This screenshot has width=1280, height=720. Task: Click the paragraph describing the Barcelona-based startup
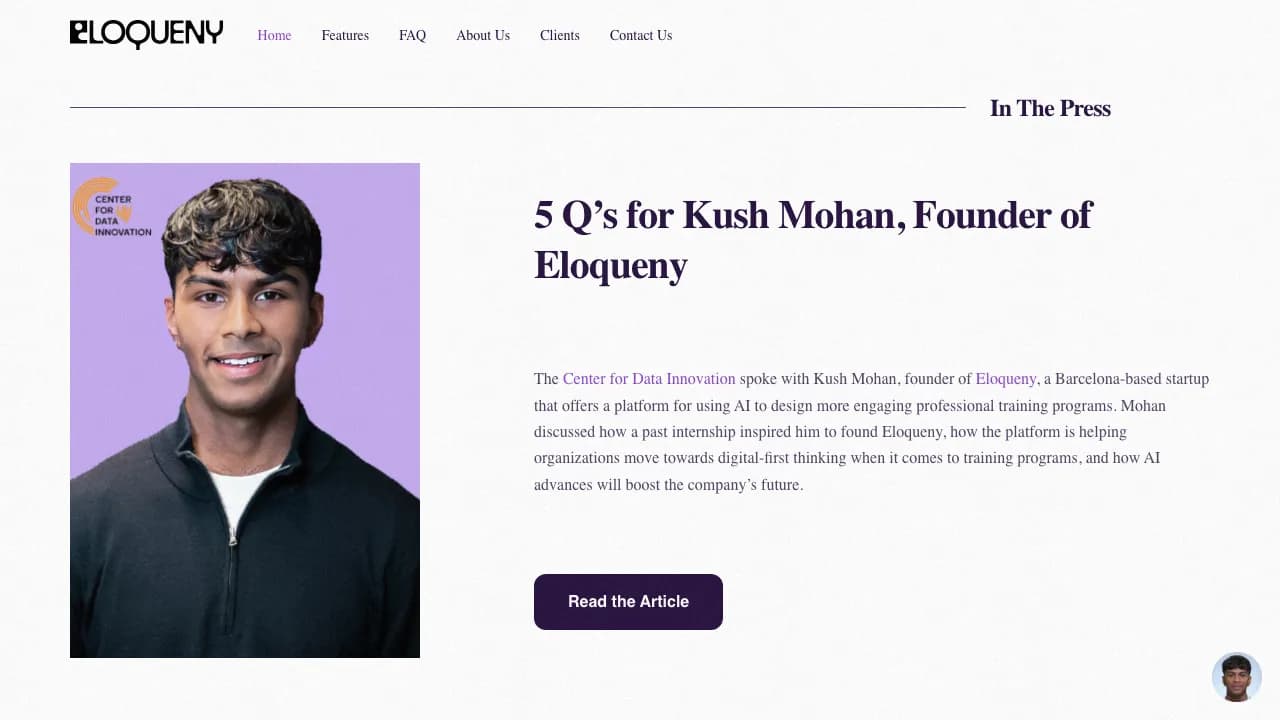[x=870, y=431]
